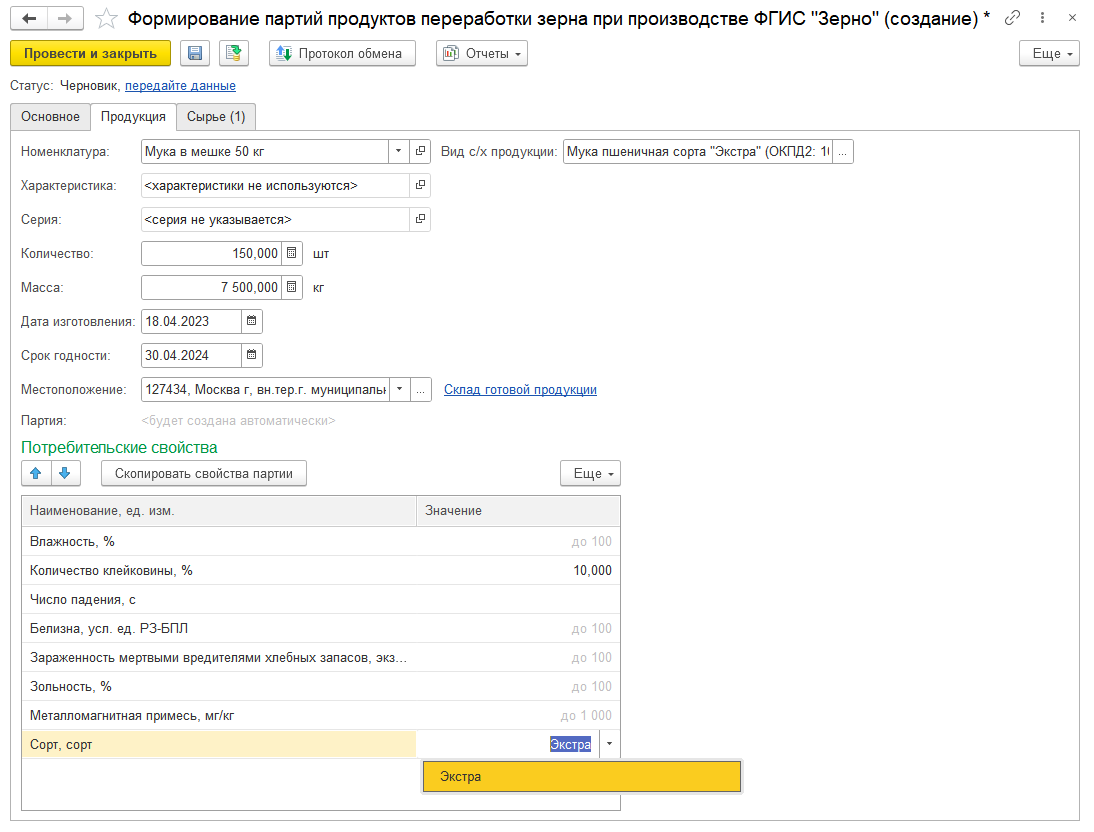This screenshot has width=1094, height=832.
Task: Click the post document icon next to save
Action: (234, 54)
